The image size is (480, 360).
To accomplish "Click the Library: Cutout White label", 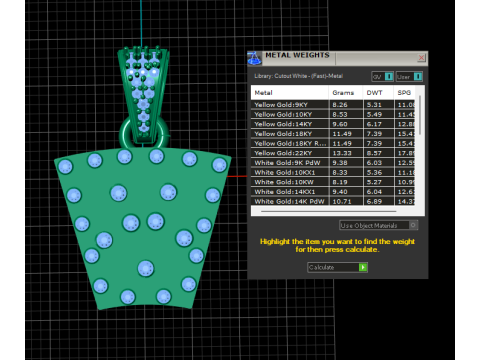I will click(298, 76).
